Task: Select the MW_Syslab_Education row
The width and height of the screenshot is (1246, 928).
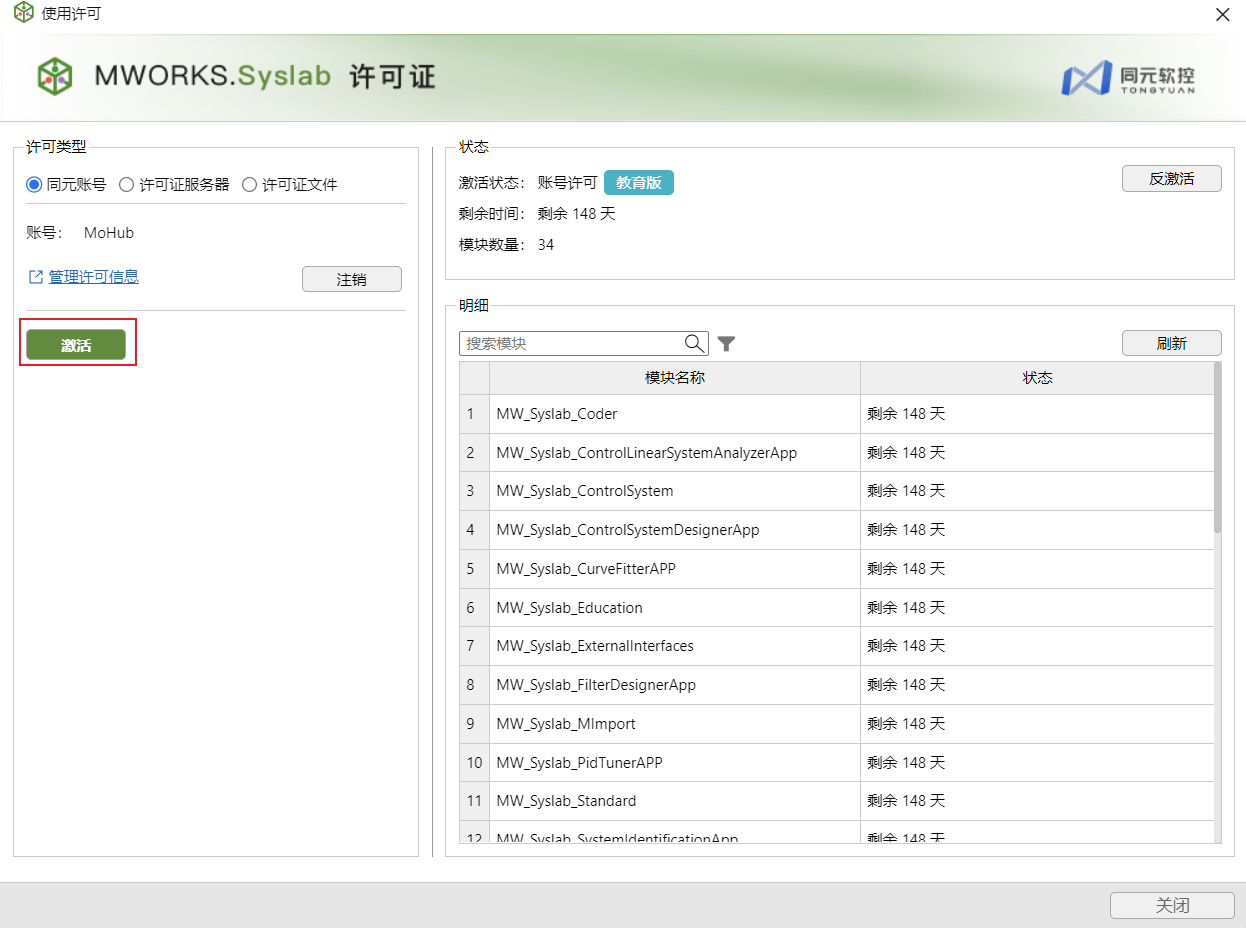Action: point(836,608)
